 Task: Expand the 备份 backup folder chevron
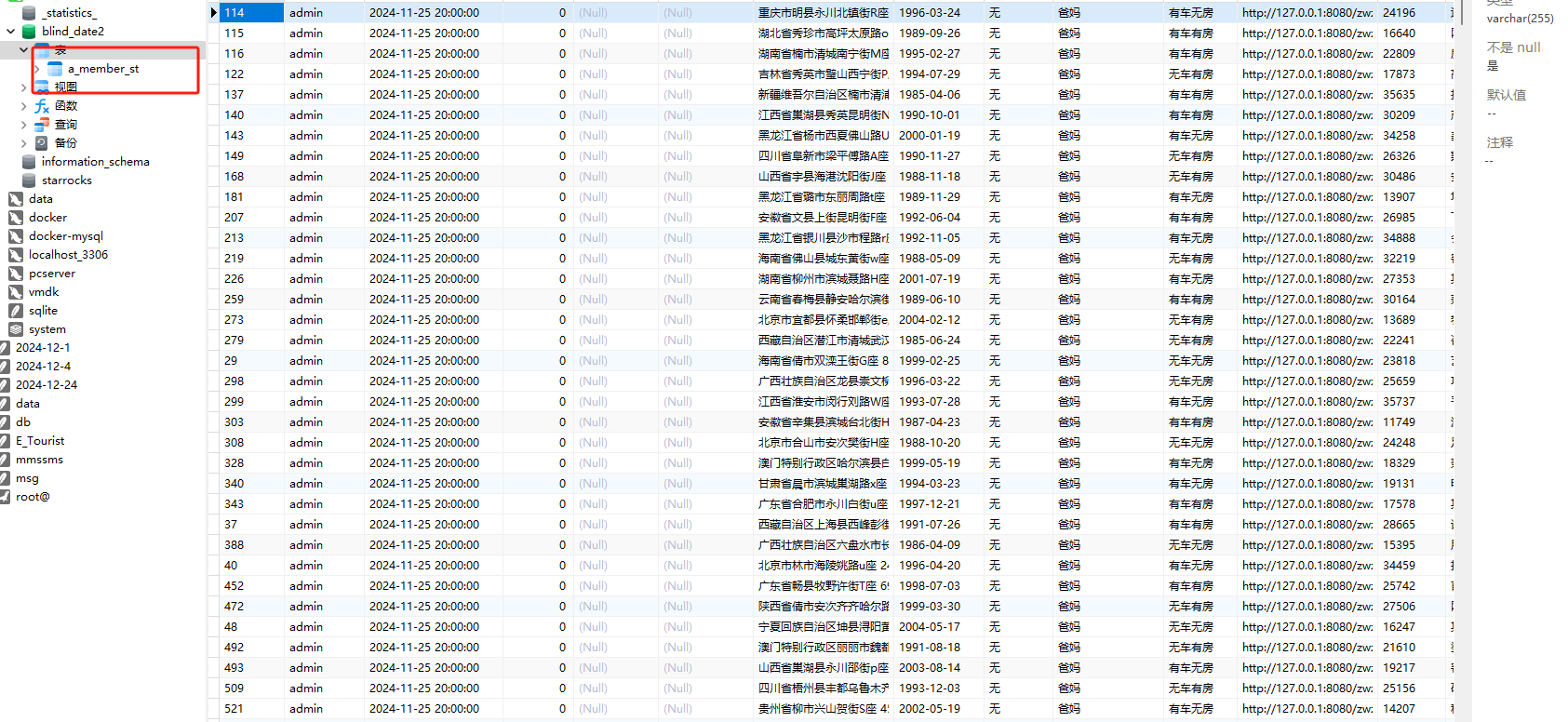tap(23, 143)
